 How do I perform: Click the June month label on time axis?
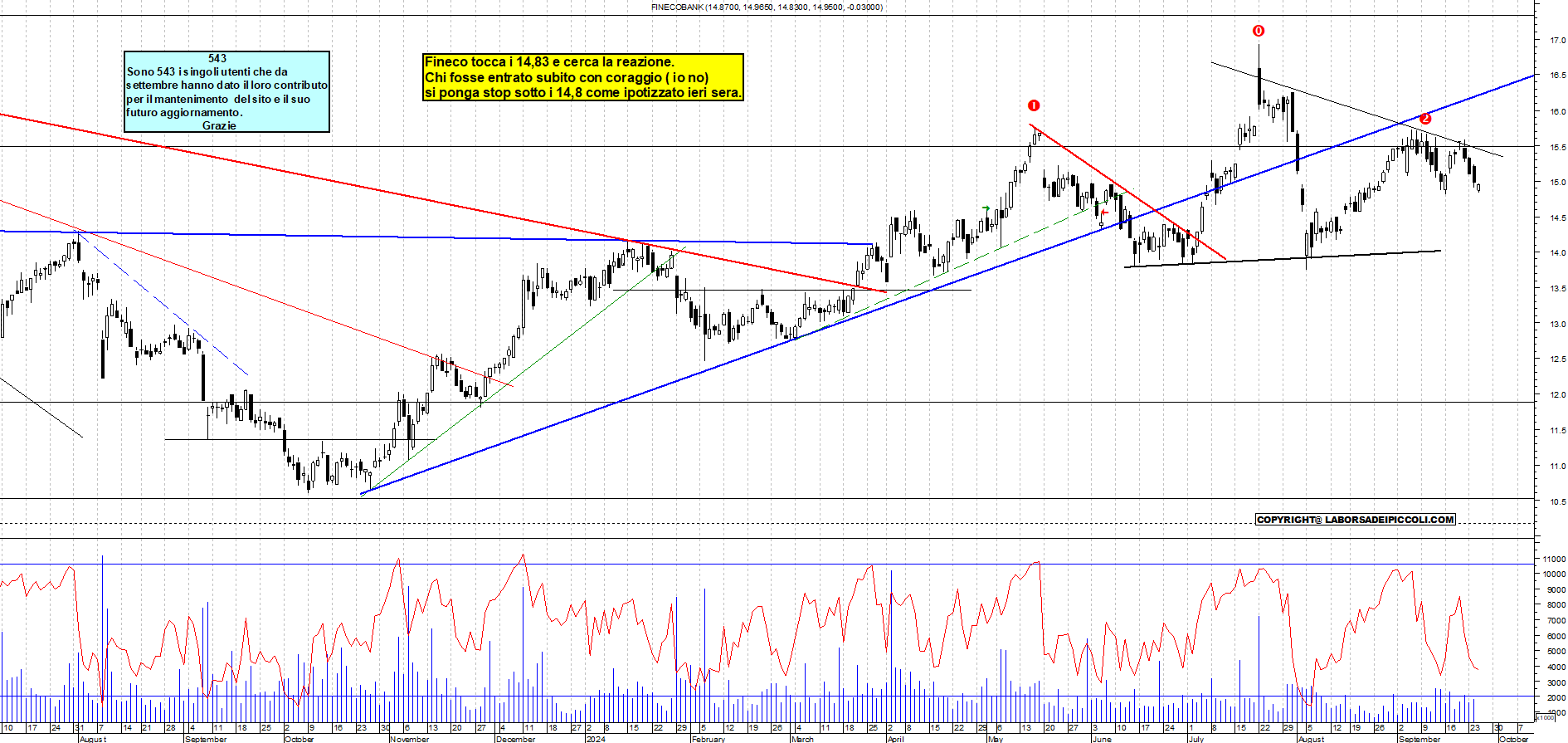(1102, 739)
